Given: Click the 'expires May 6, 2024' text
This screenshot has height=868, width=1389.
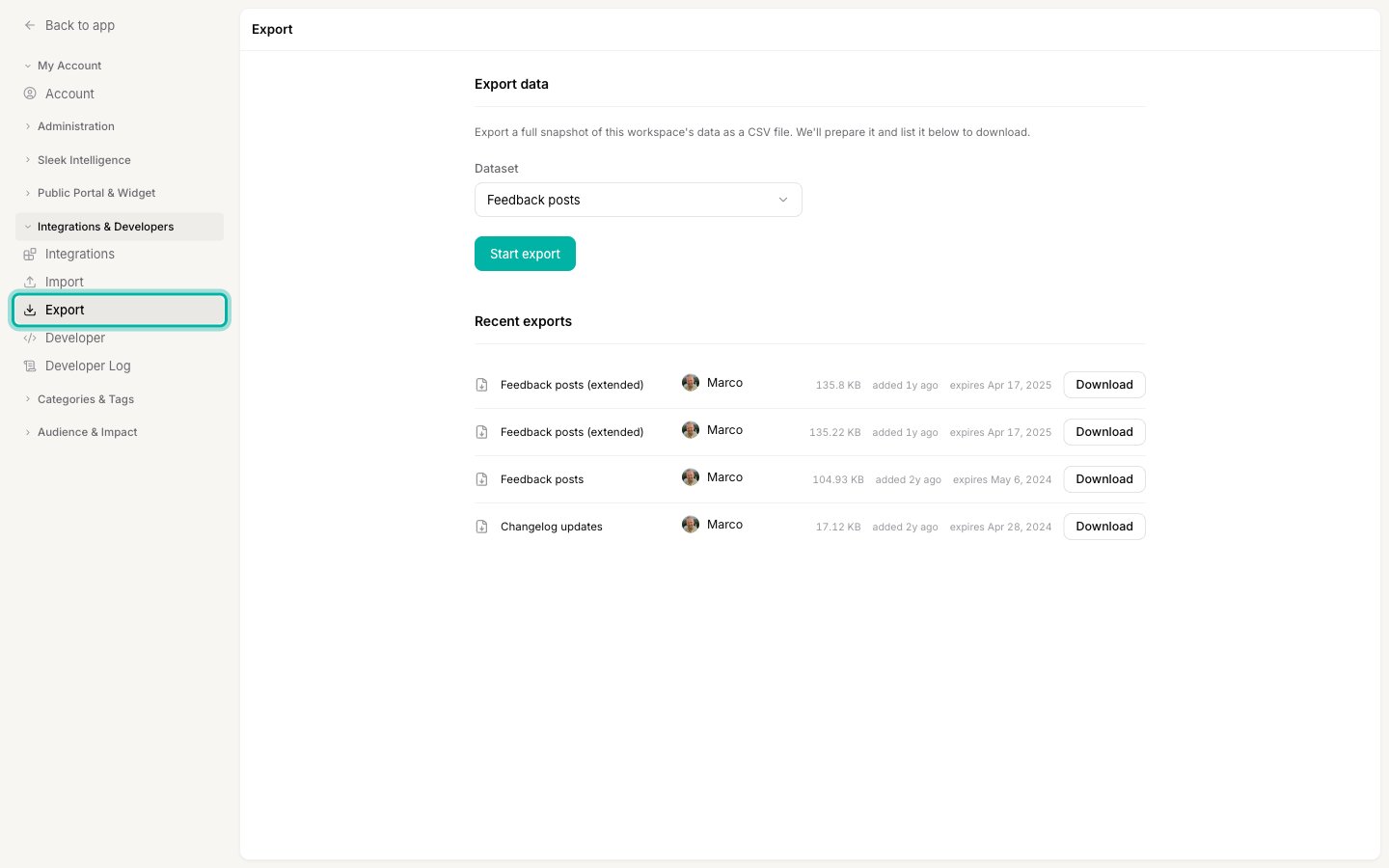Looking at the screenshot, I should 1002,479.
